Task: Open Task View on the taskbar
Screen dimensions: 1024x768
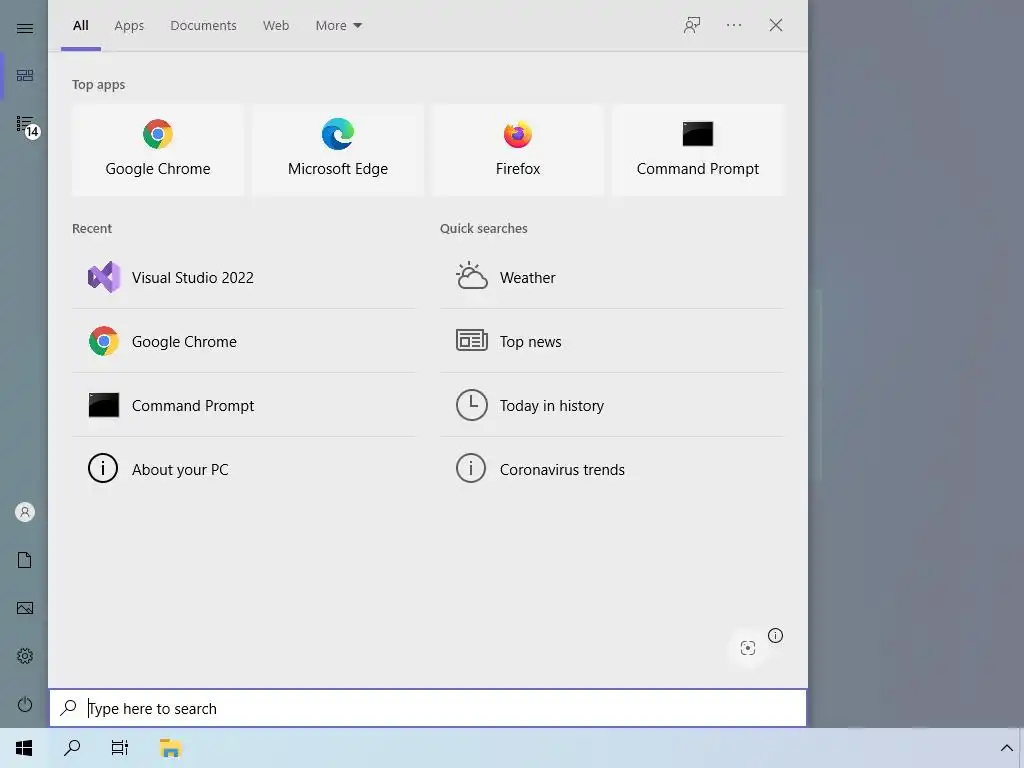Action: click(120, 748)
